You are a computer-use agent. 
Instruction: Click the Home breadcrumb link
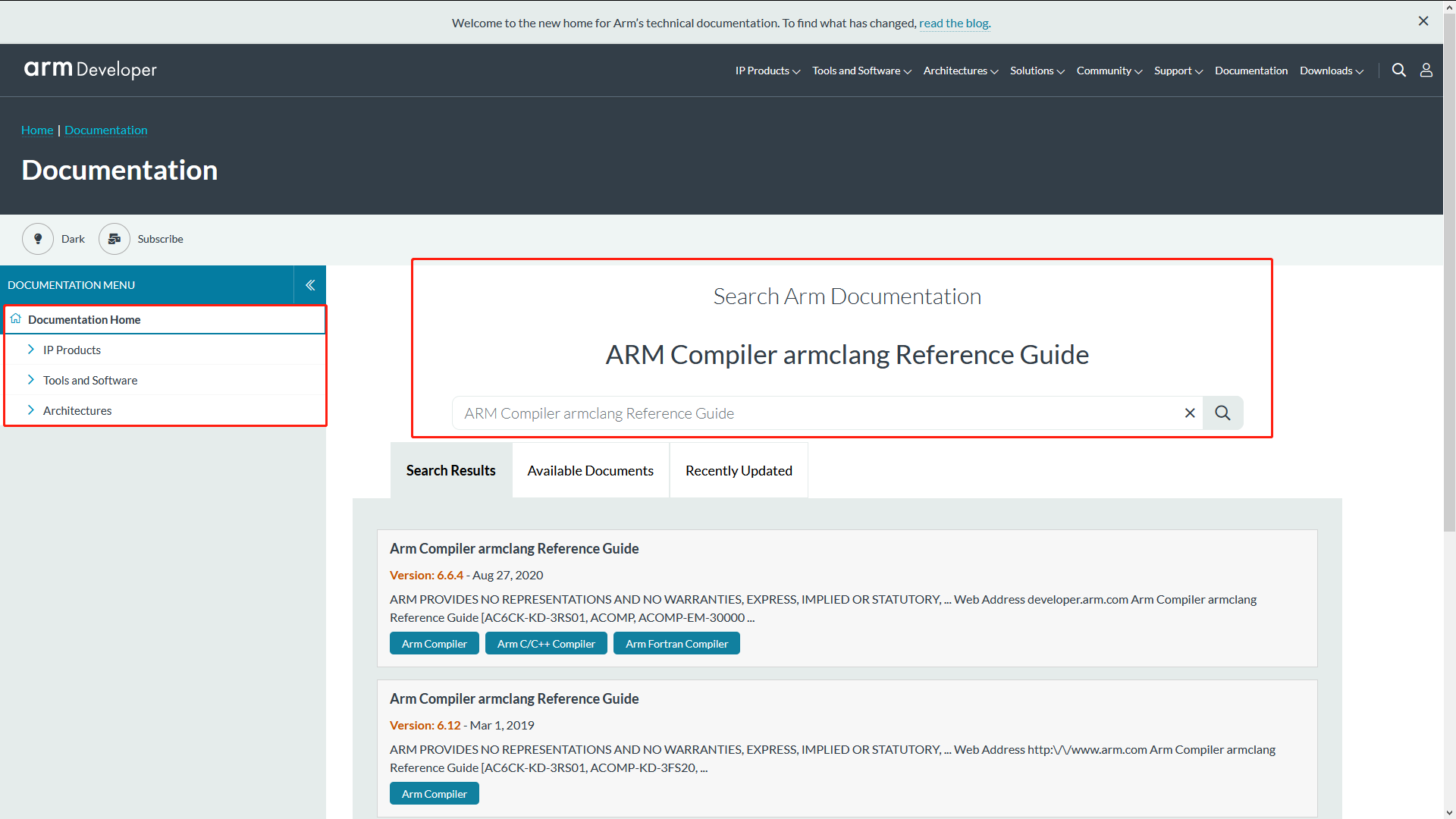[x=37, y=130]
